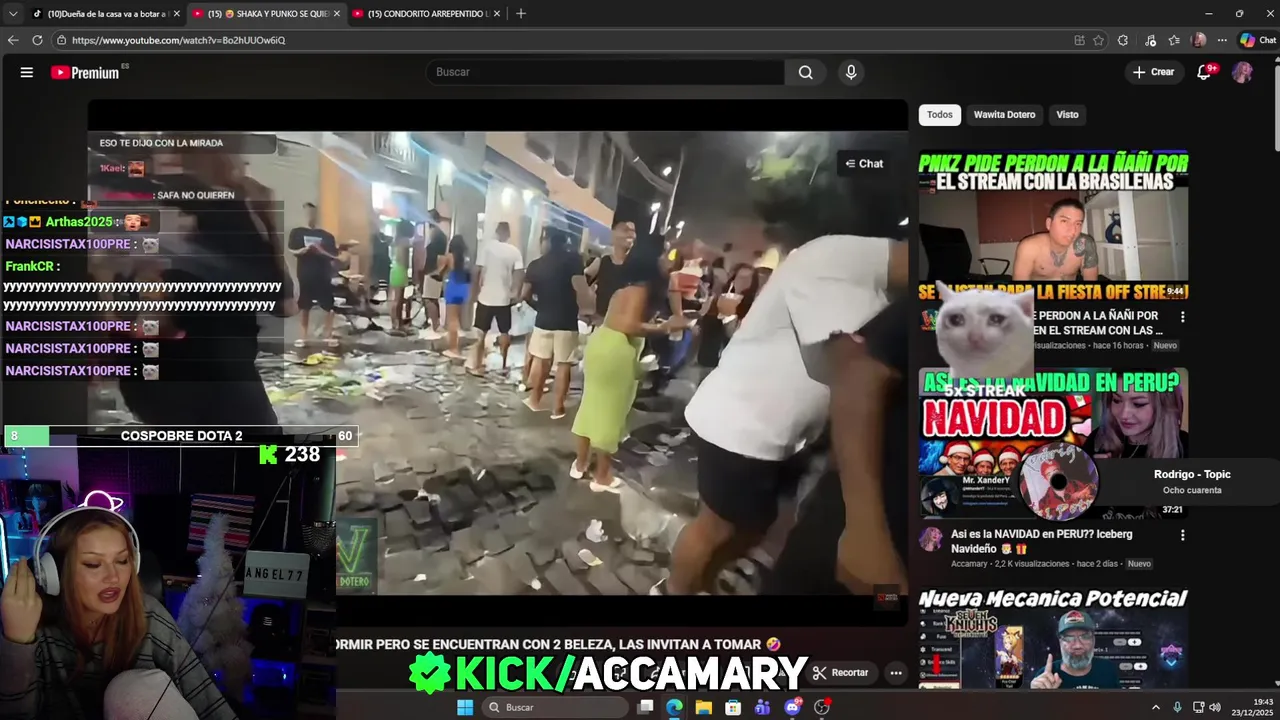Open Microsoft Edge from the taskbar

(x=674, y=707)
